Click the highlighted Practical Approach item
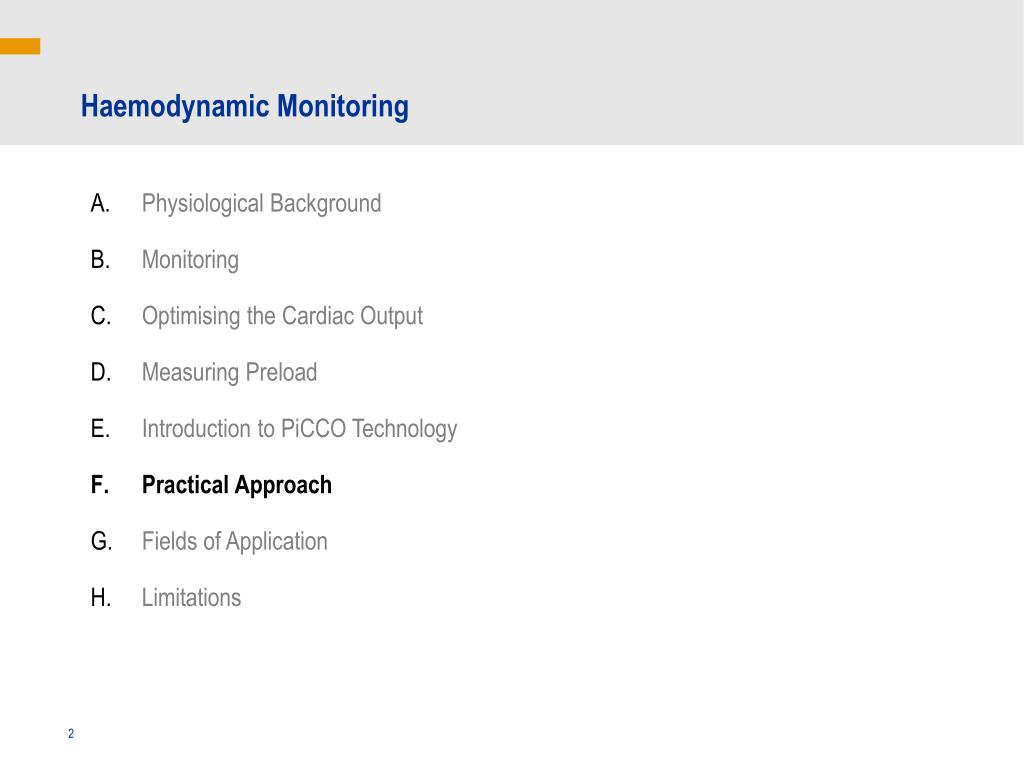 [x=236, y=485]
